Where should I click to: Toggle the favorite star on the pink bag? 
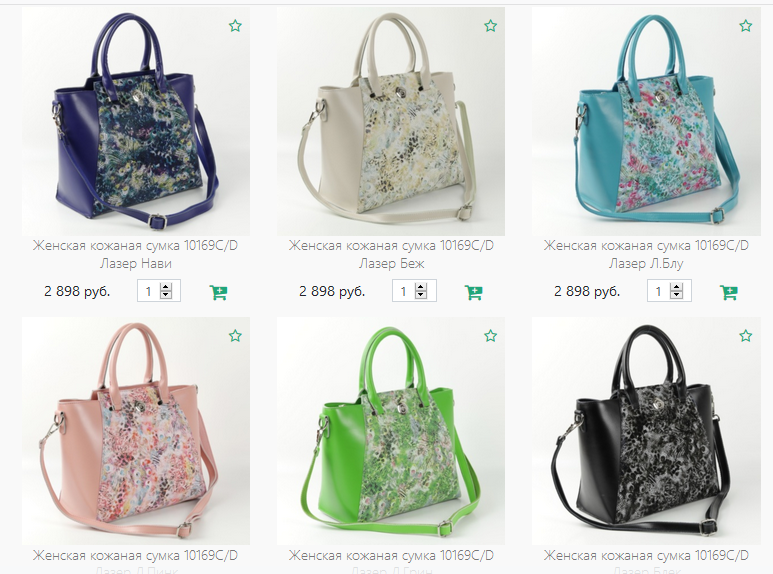(235, 336)
